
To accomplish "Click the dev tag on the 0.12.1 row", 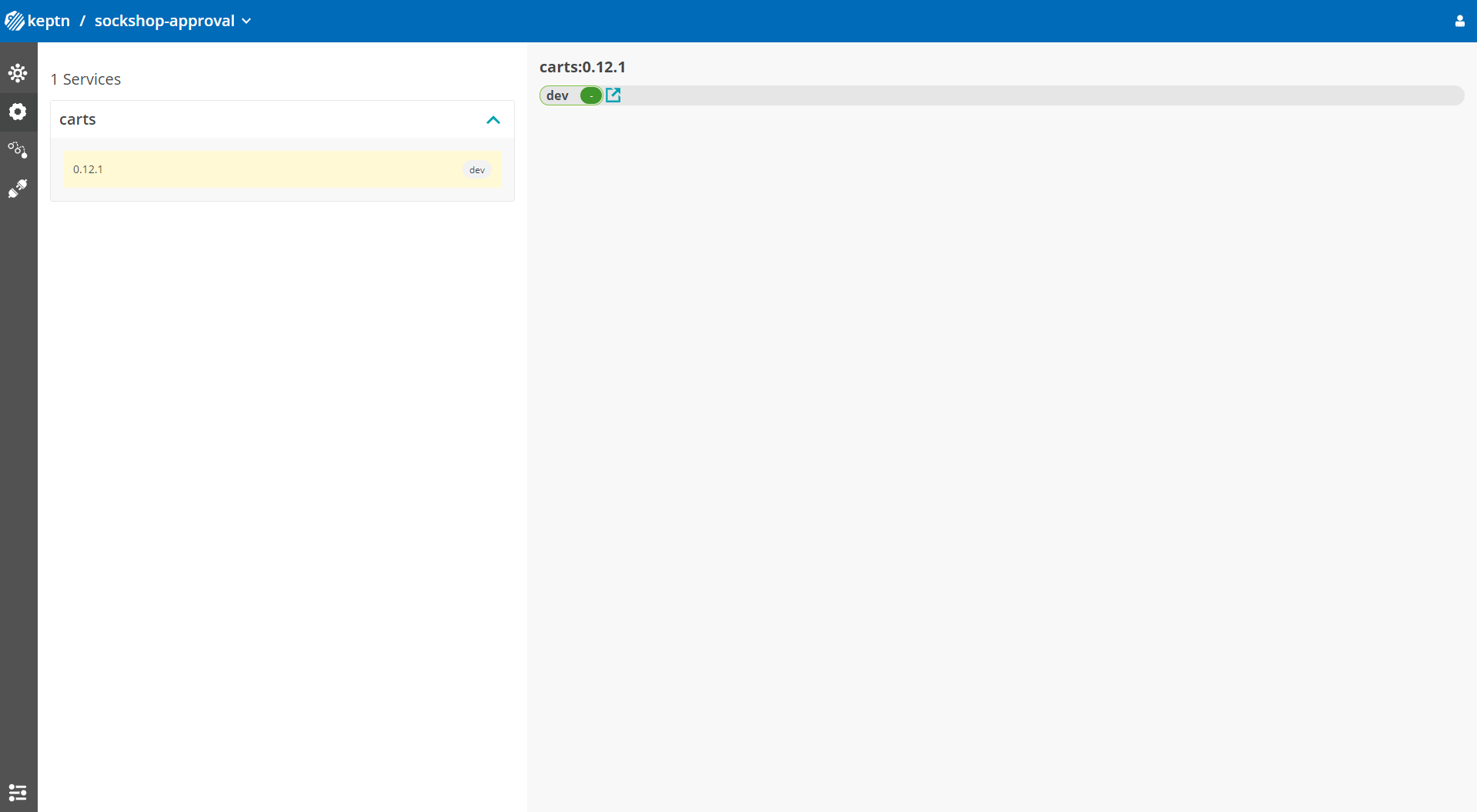I will (477, 170).
